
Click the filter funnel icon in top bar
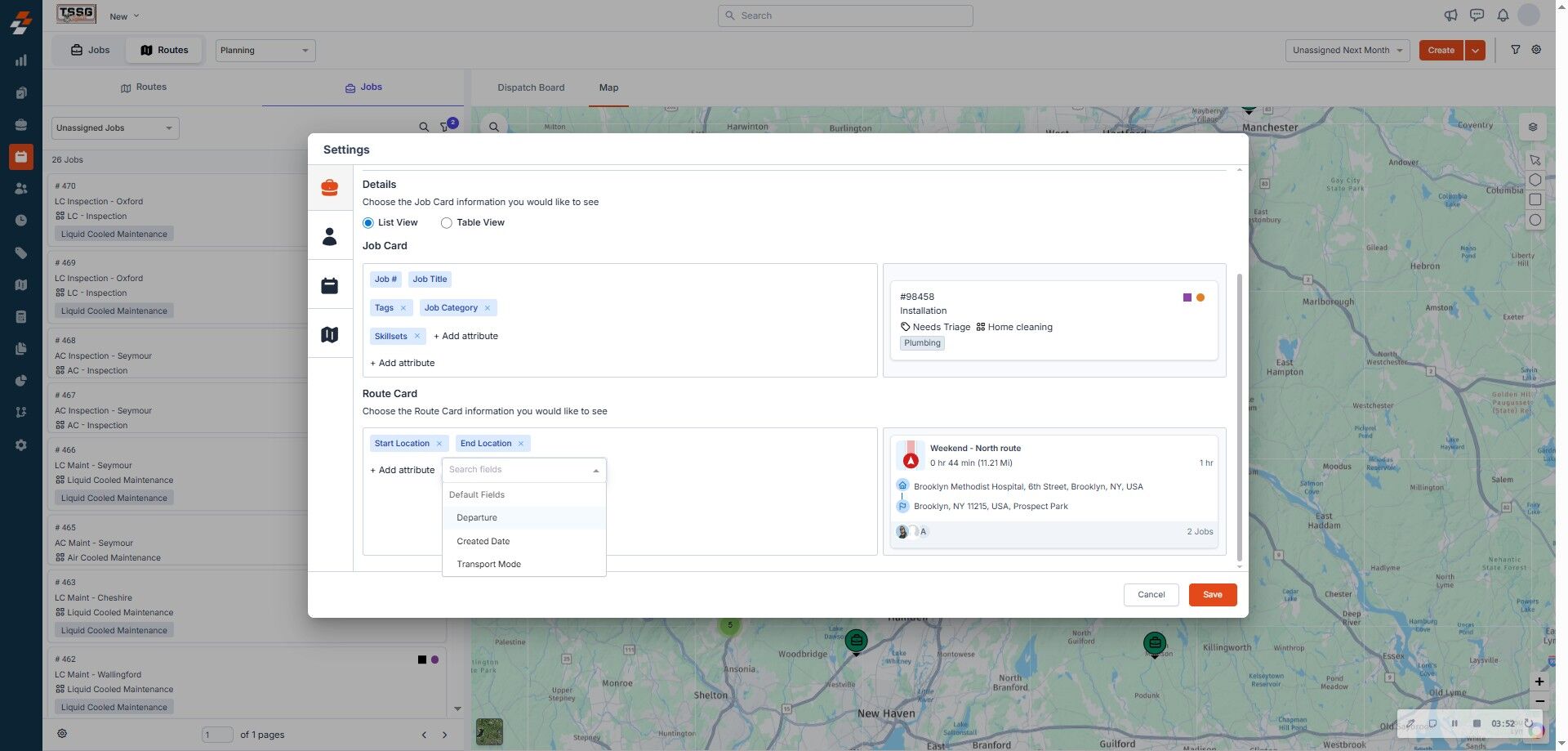tap(1515, 50)
